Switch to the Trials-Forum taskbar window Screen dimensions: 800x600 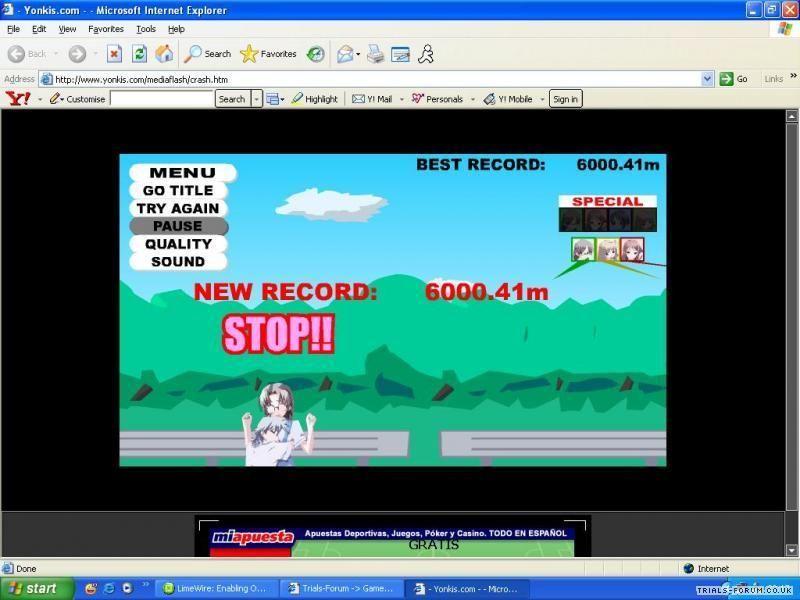pos(342,589)
